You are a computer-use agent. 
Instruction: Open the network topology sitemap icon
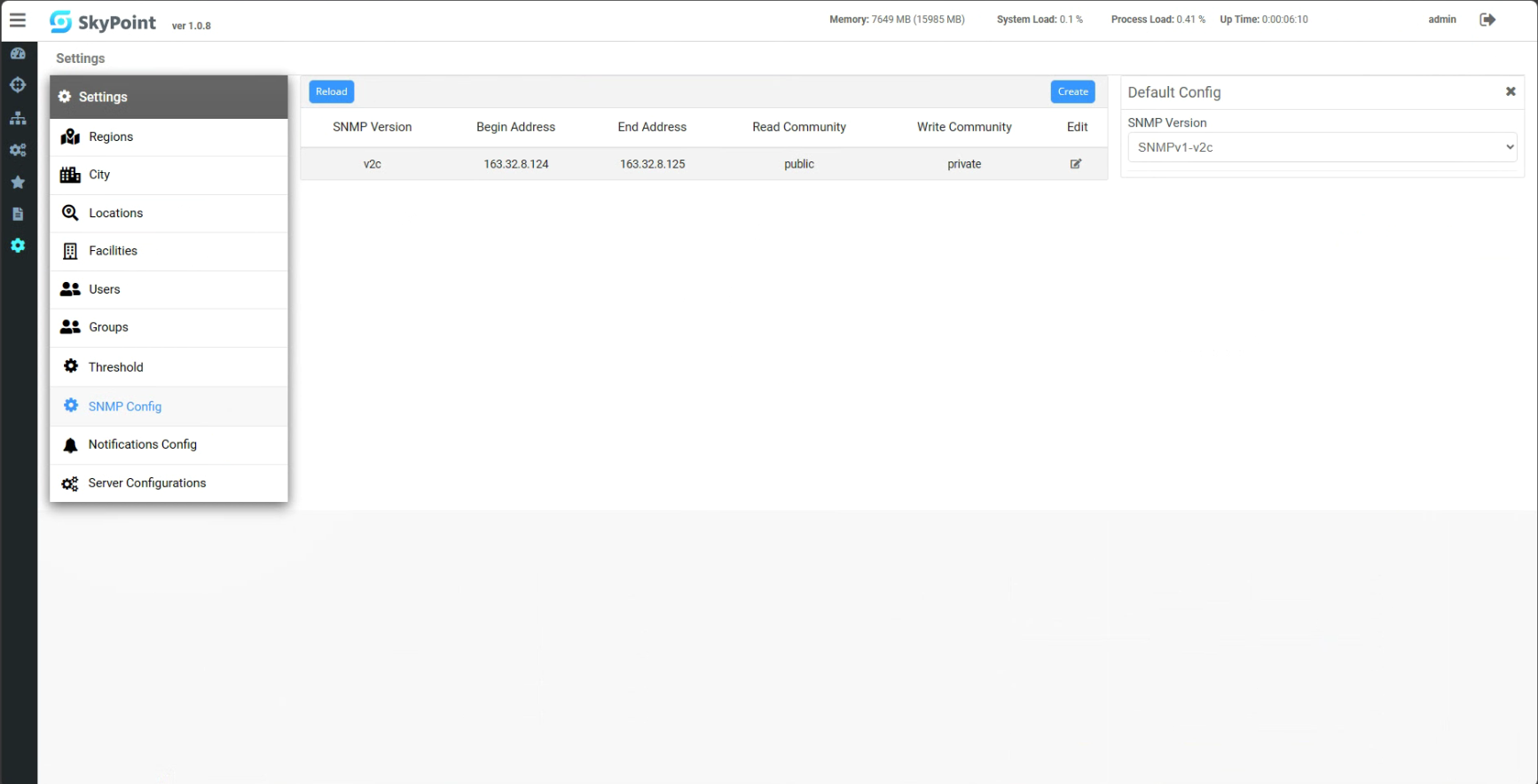(x=18, y=118)
